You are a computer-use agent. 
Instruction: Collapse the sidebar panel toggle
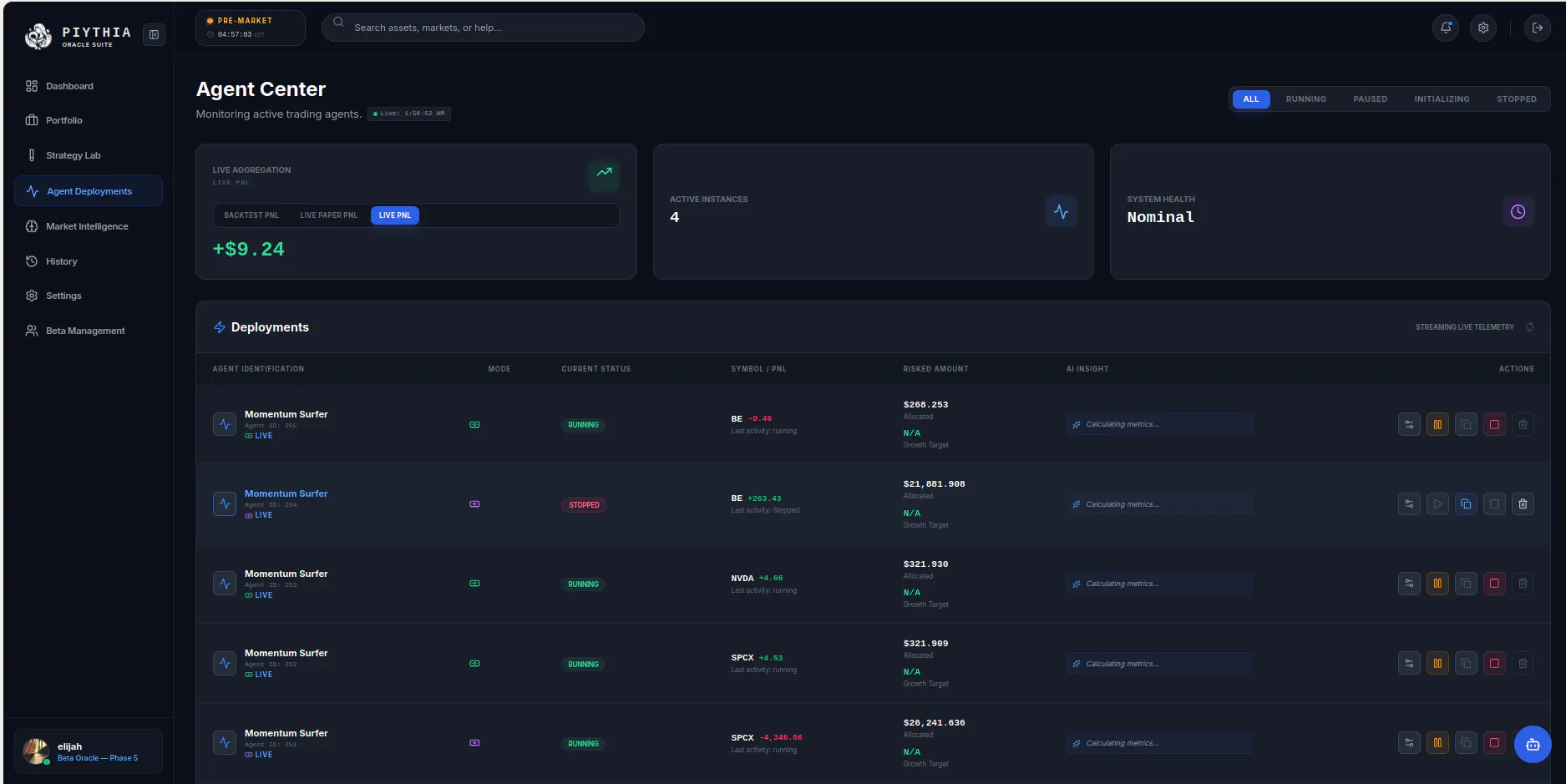tap(154, 34)
